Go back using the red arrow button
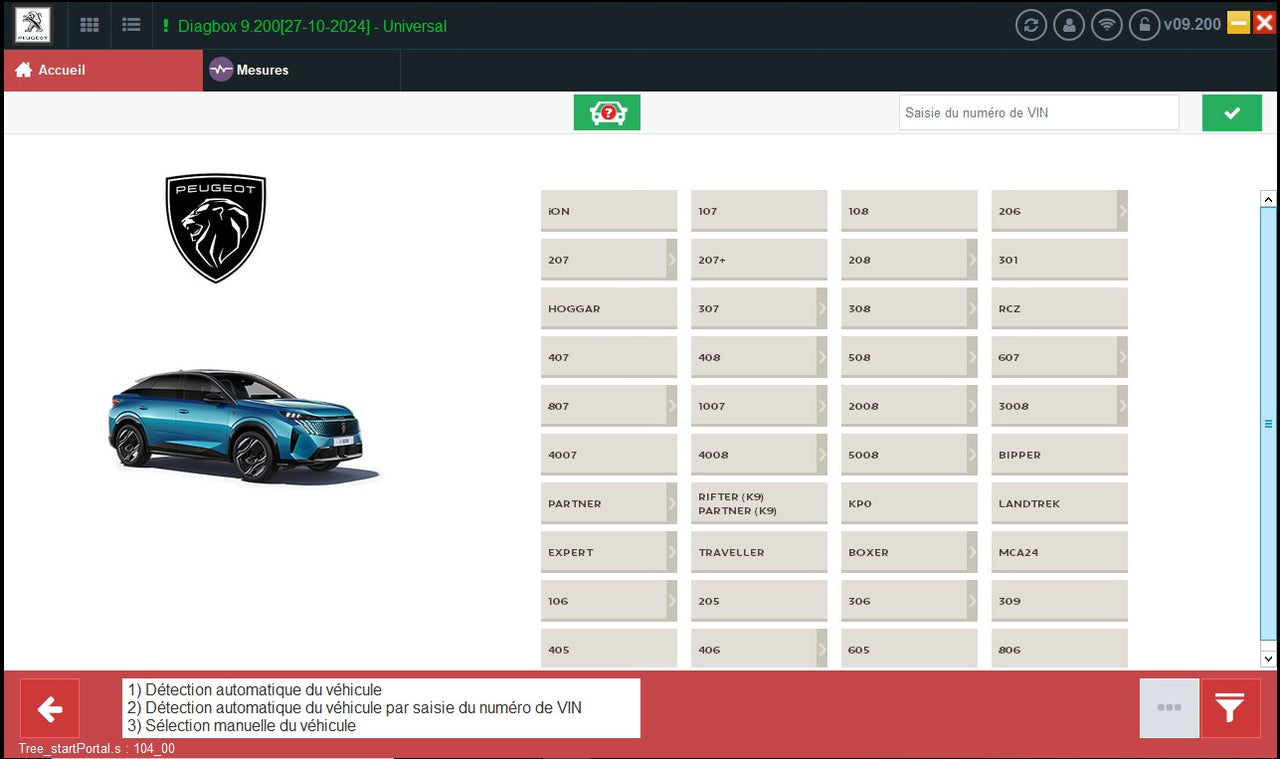The image size is (1280, 759). pos(50,708)
